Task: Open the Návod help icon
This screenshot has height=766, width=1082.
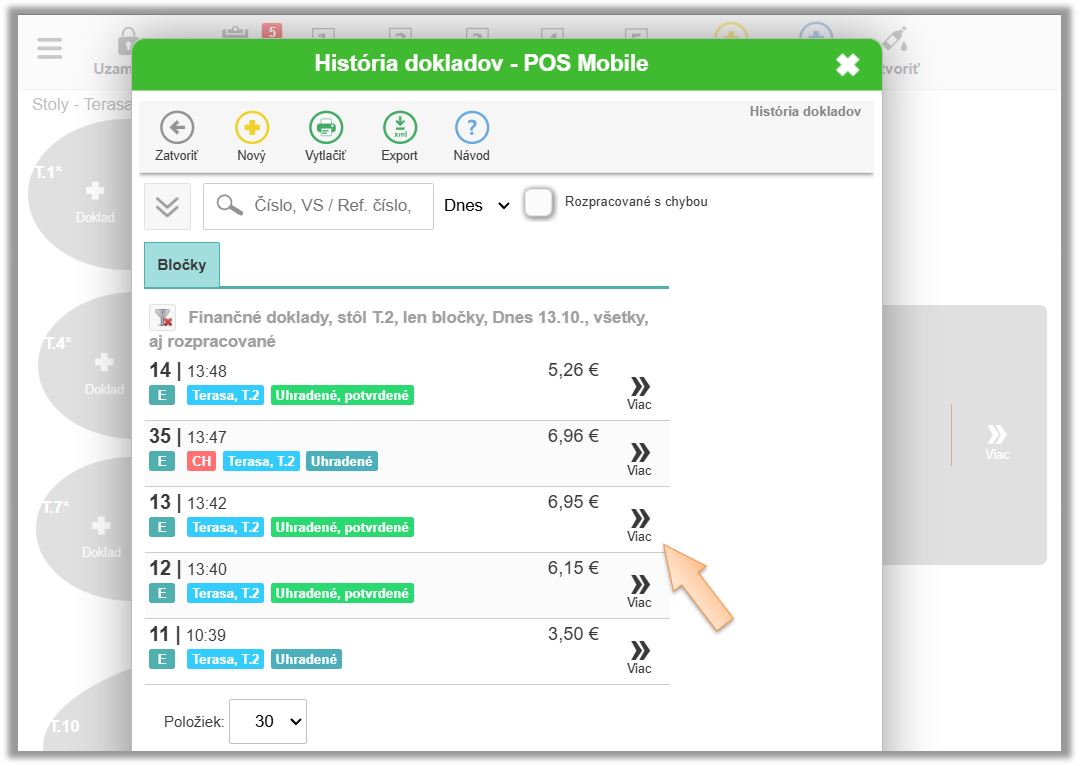Action: [x=471, y=128]
